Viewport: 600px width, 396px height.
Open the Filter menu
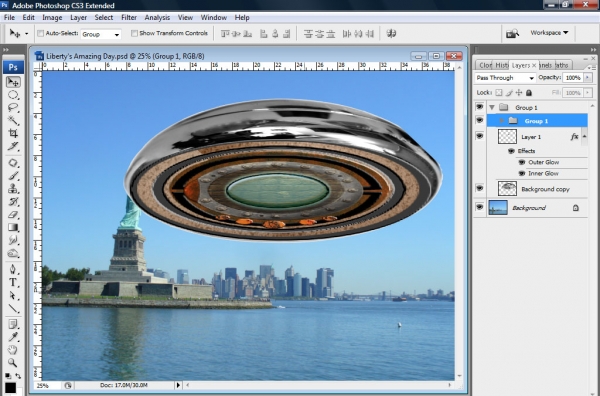tap(129, 18)
